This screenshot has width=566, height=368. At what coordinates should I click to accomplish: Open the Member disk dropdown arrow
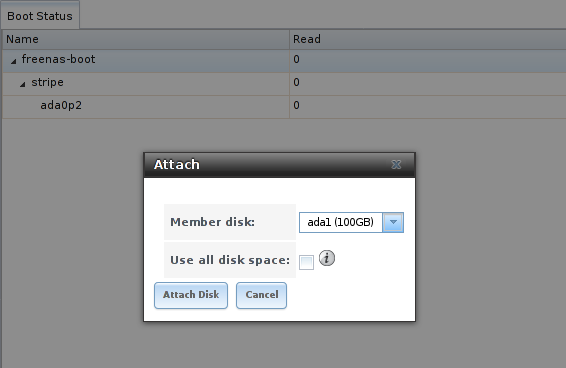coord(393,222)
